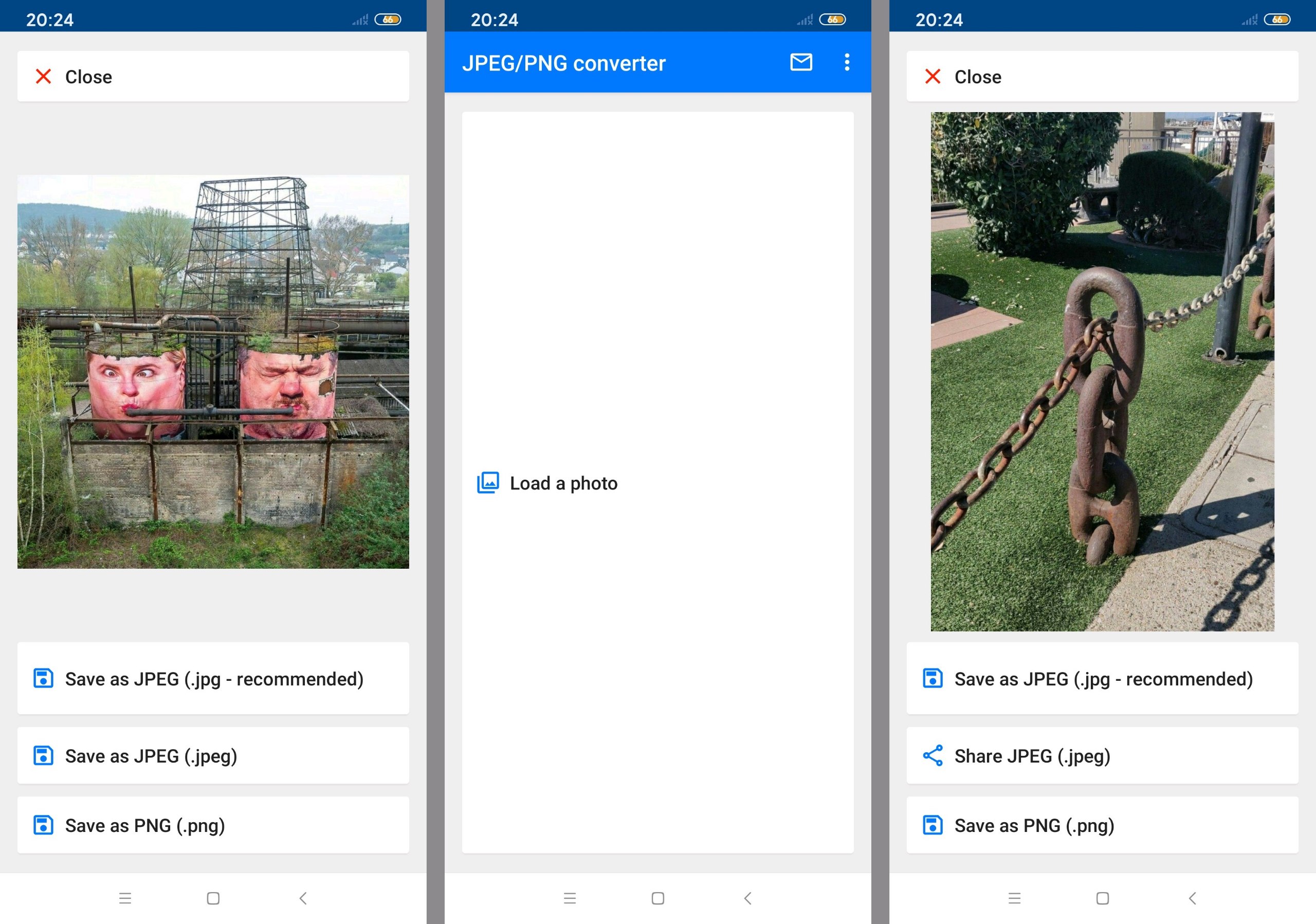Image resolution: width=1316 pixels, height=924 pixels.
Task: Tap signal strength icon in middle status bar
Action: click(x=805, y=20)
